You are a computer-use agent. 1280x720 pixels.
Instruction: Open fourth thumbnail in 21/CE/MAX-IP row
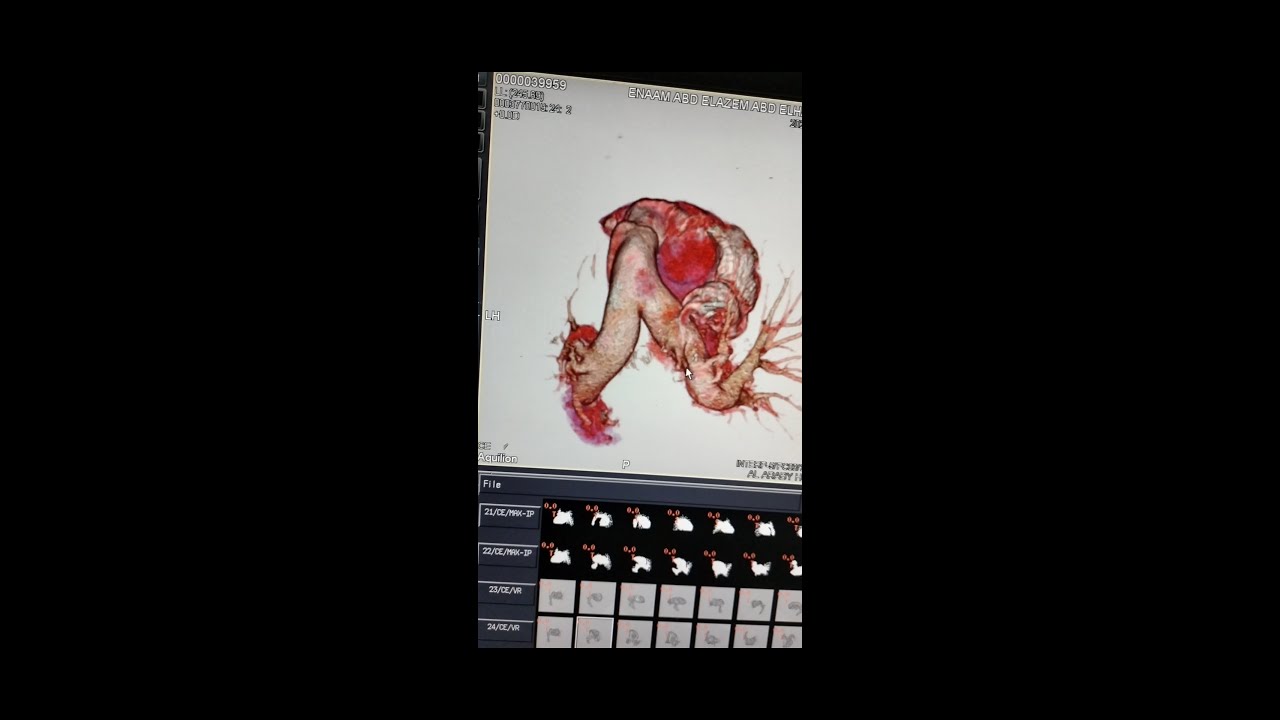[x=680, y=522]
